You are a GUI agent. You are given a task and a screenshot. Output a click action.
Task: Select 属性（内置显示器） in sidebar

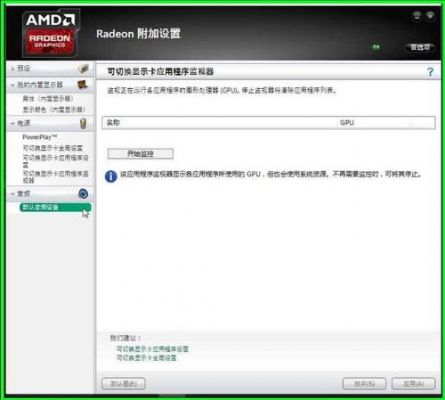pyautogui.click(x=48, y=99)
